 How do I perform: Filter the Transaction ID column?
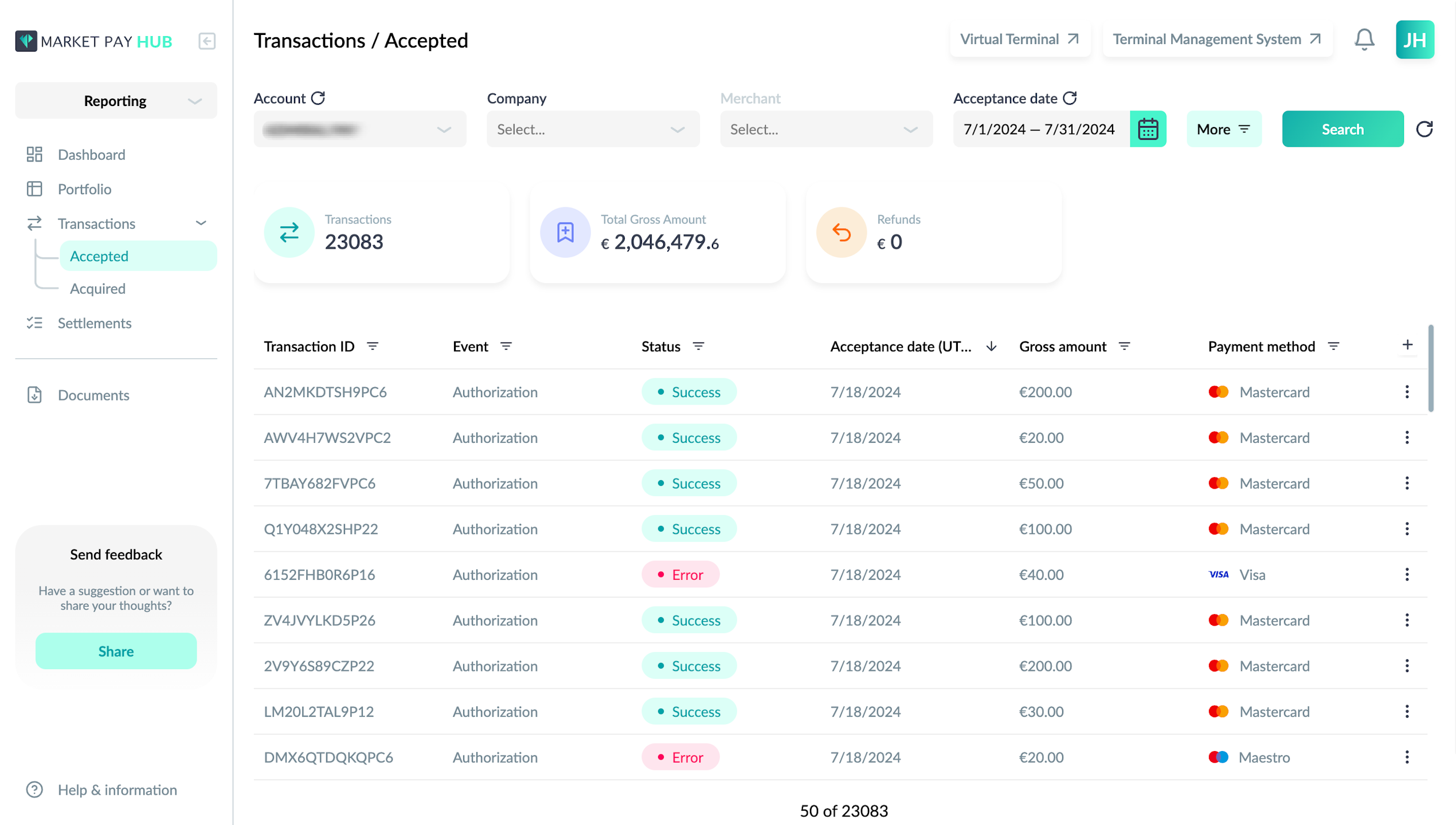[373, 346]
